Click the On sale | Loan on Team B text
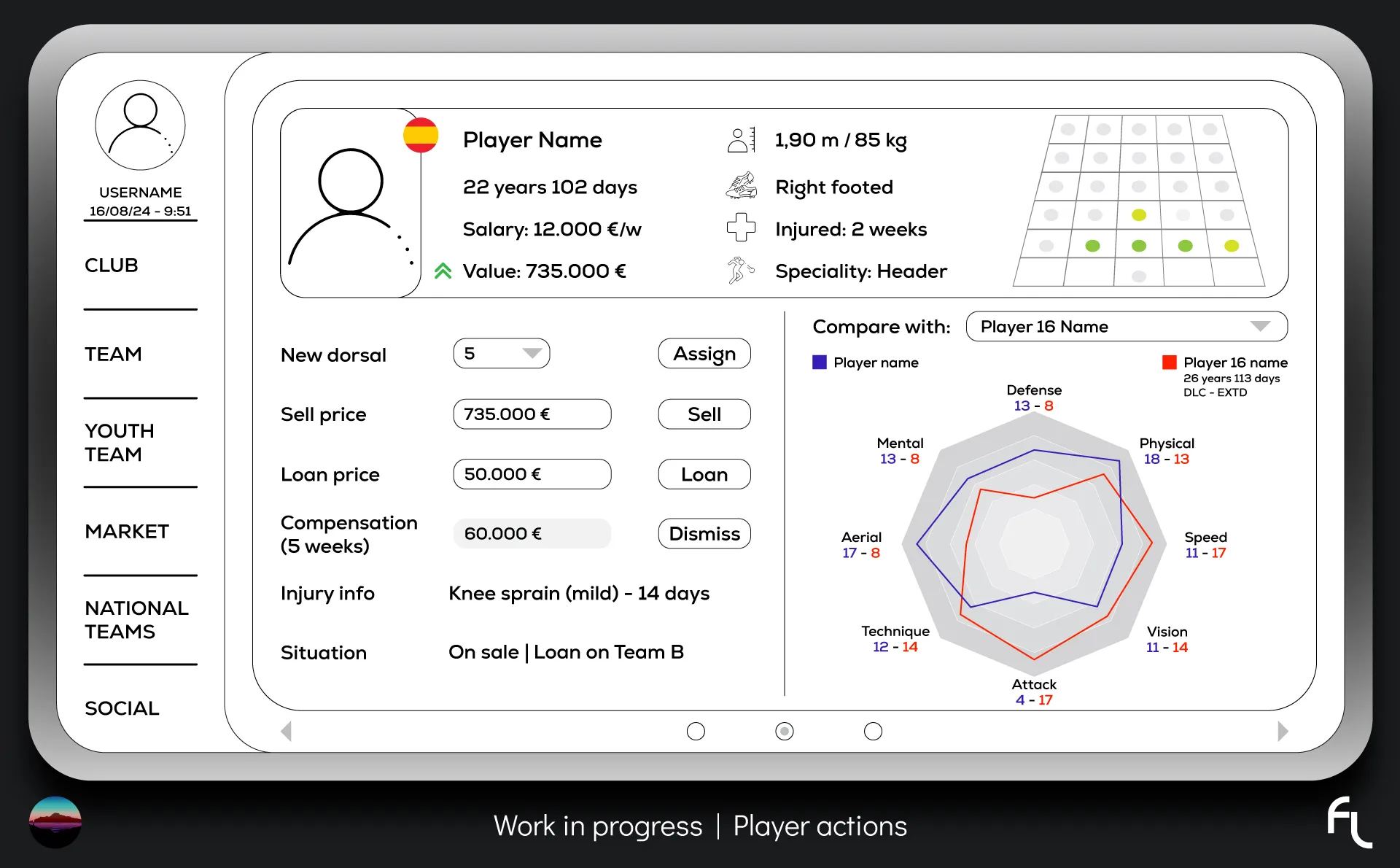This screenshot has width=1400, height=868. [x=566, y=653]
